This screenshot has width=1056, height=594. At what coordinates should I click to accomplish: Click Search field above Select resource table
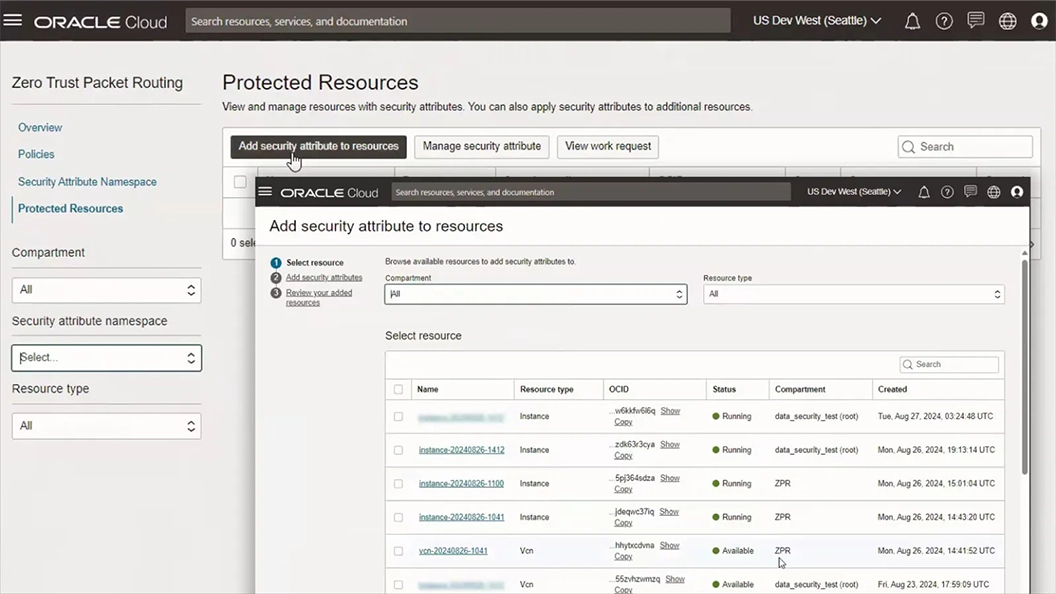948,364
